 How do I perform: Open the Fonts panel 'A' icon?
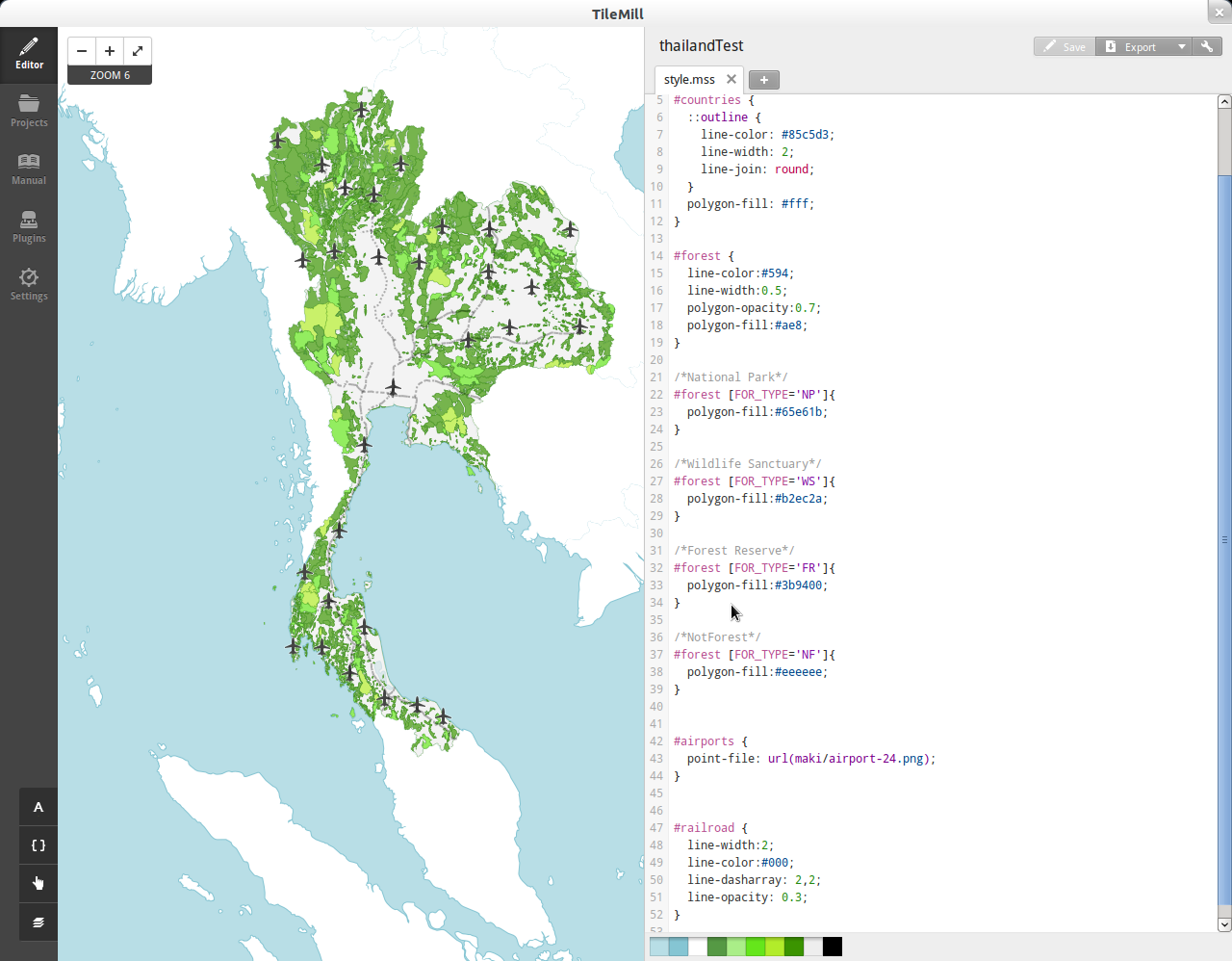38,807
